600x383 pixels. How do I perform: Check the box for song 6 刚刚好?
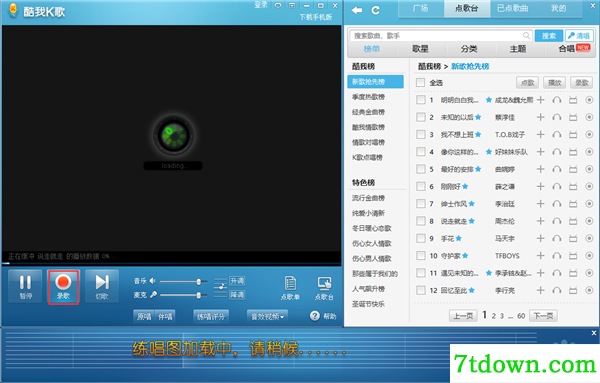click(421, 186)
